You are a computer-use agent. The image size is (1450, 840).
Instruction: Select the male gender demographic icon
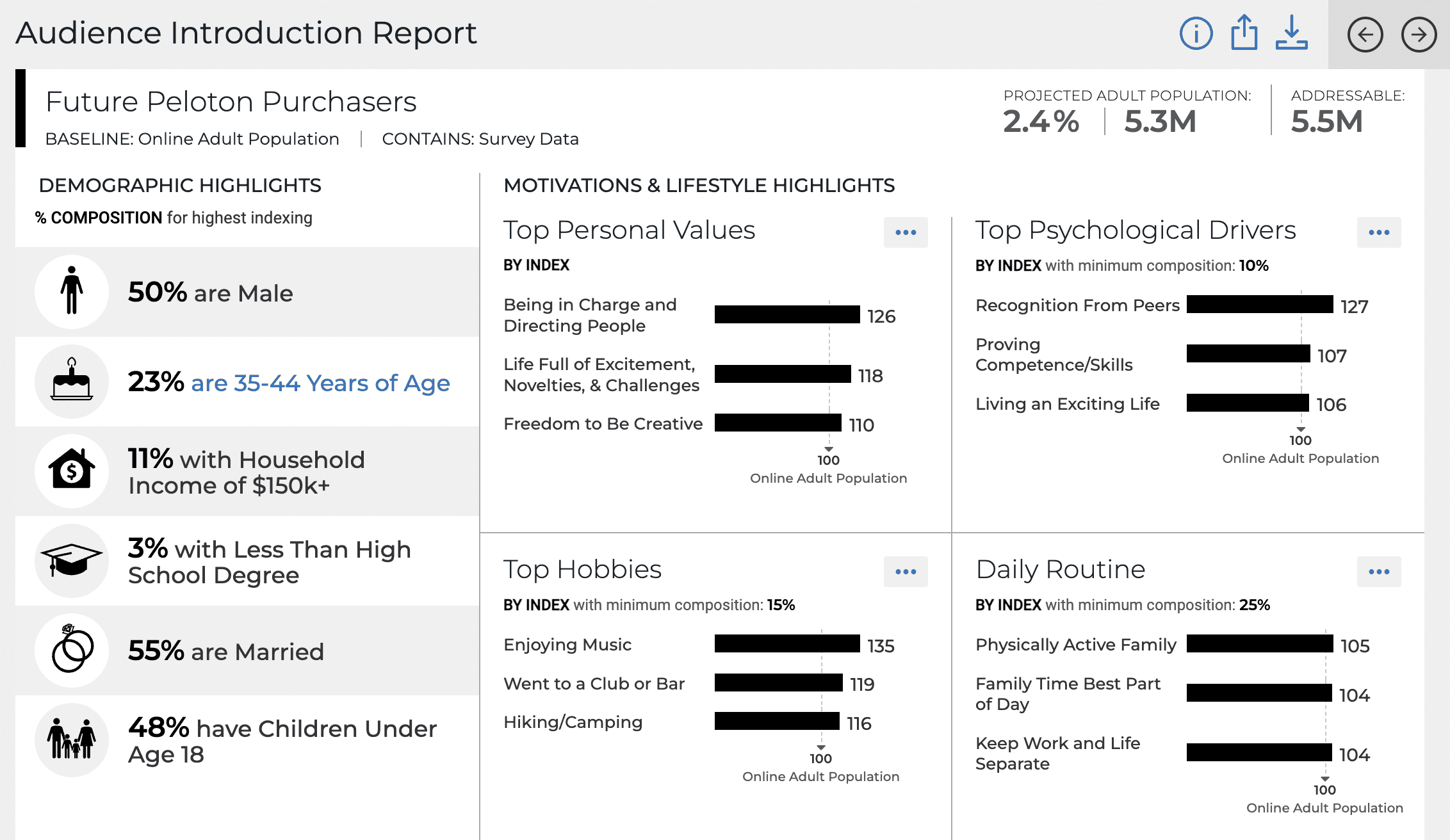click(71, 292)
